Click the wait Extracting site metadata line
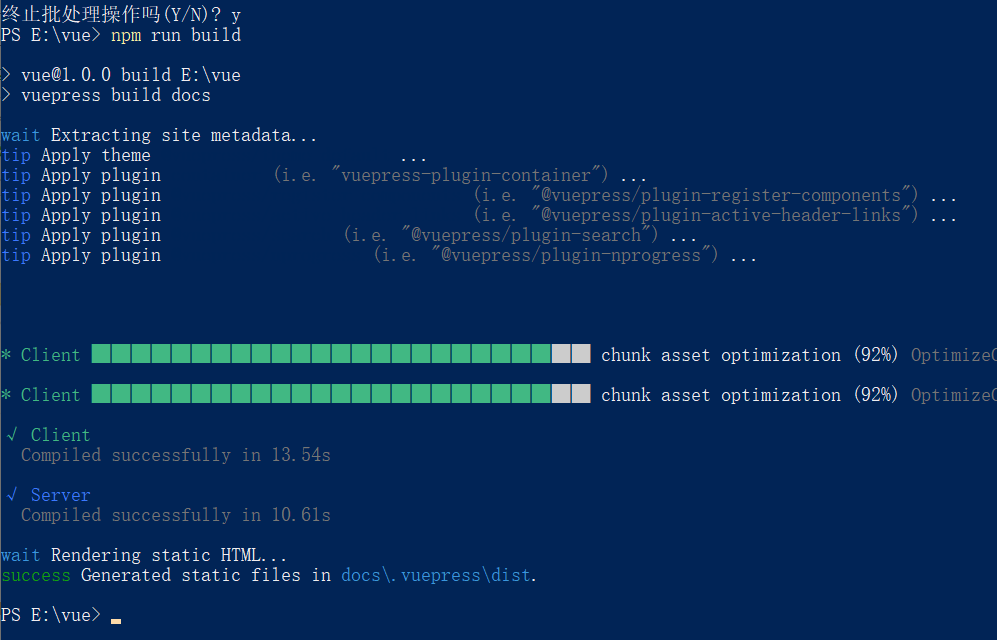This screenshot has width=997, height=640. point(159,135)
